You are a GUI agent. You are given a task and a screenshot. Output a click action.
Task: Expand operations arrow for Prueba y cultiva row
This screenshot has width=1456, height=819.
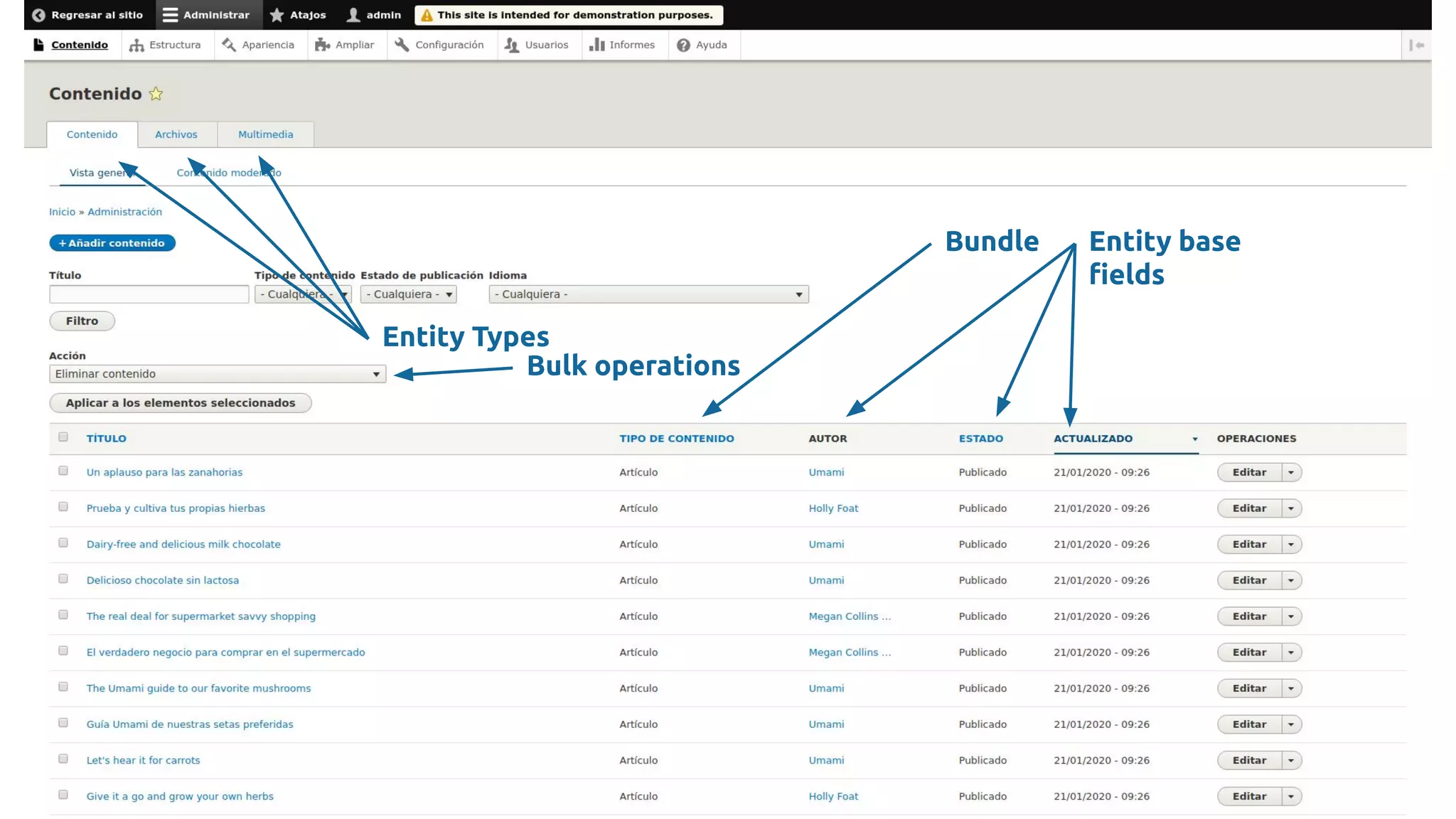(1291, 508)
